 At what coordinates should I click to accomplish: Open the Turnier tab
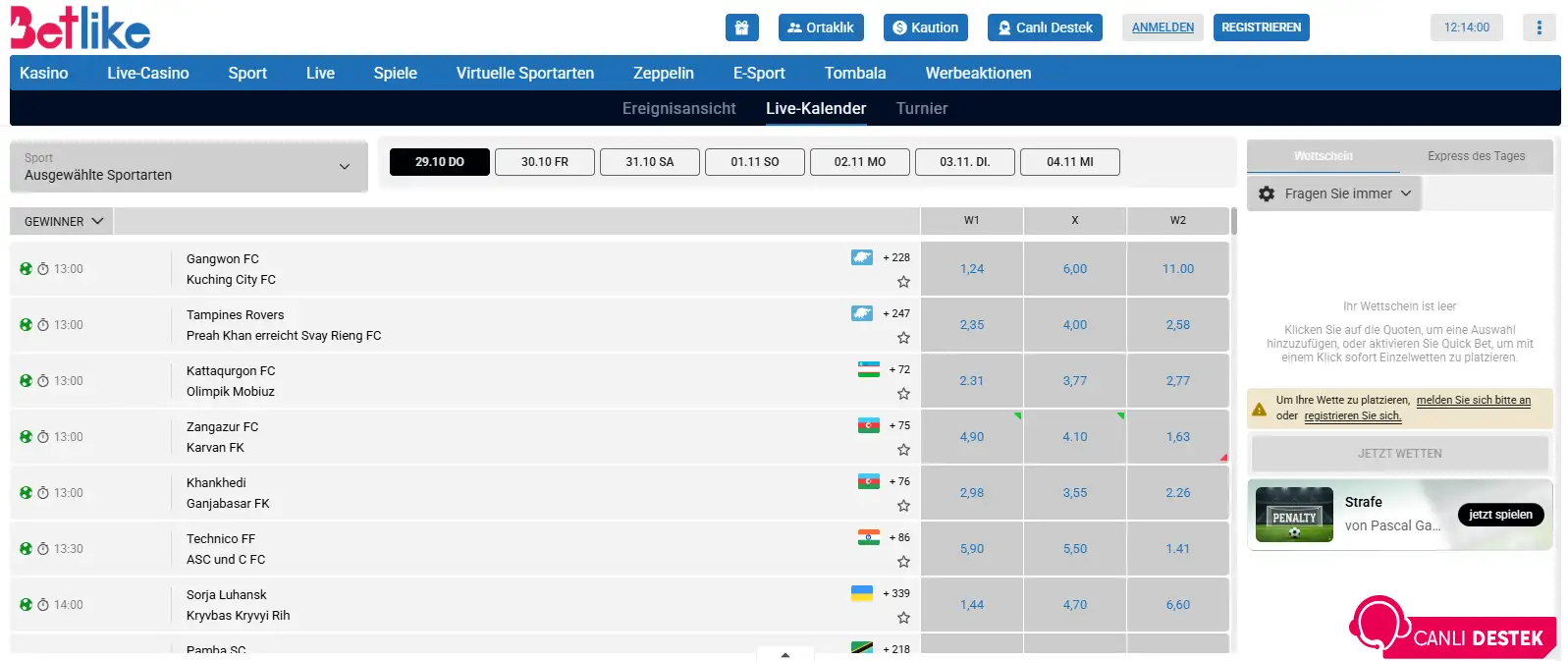pyautogui.click(x=922, y=108)
